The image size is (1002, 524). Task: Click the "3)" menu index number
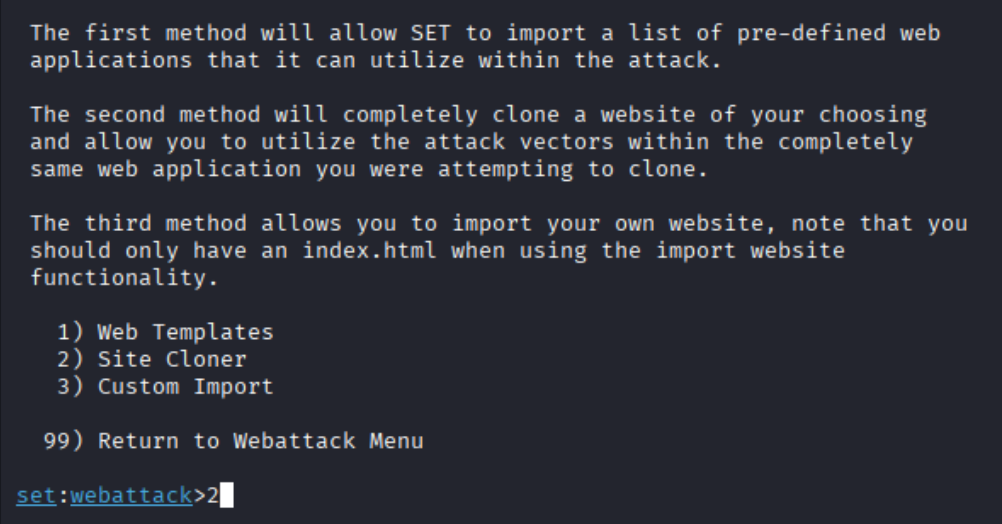[x=71, y=386]
